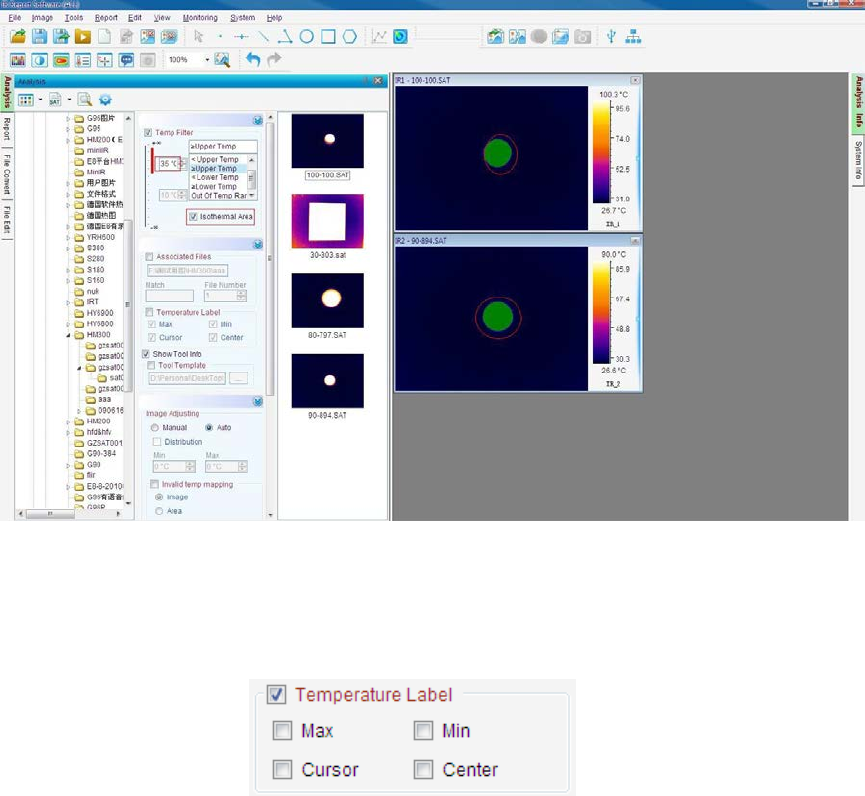The width and height of the screenshot is (865, 796).
Task: Select the straight line analysis tool
Action: [x=264, y=37]
